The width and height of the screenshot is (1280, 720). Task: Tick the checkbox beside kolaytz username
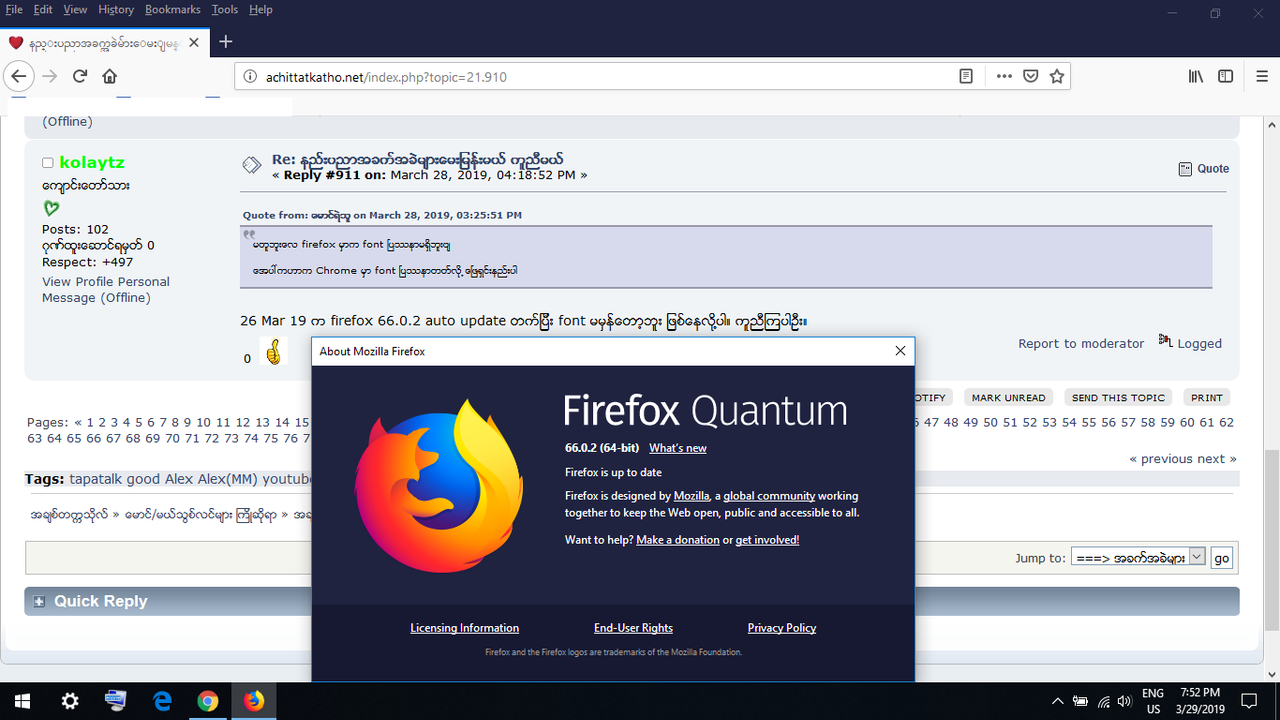(47, 162)
